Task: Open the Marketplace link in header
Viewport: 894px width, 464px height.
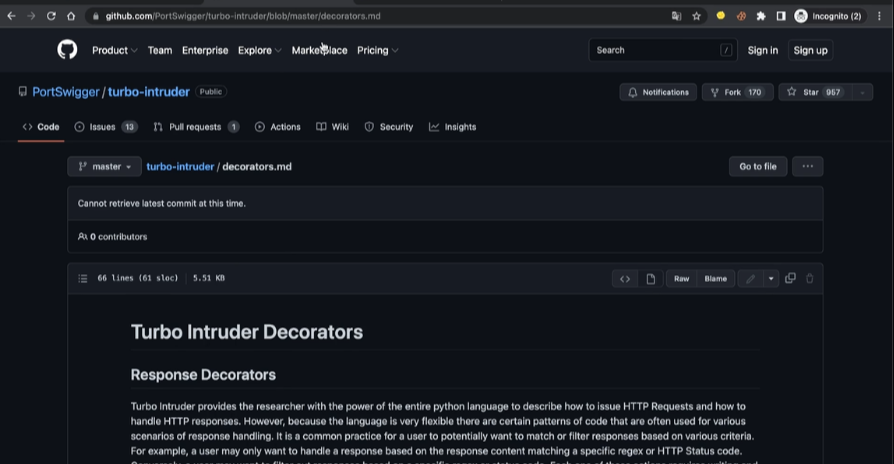Action: (x=319, y=50)
